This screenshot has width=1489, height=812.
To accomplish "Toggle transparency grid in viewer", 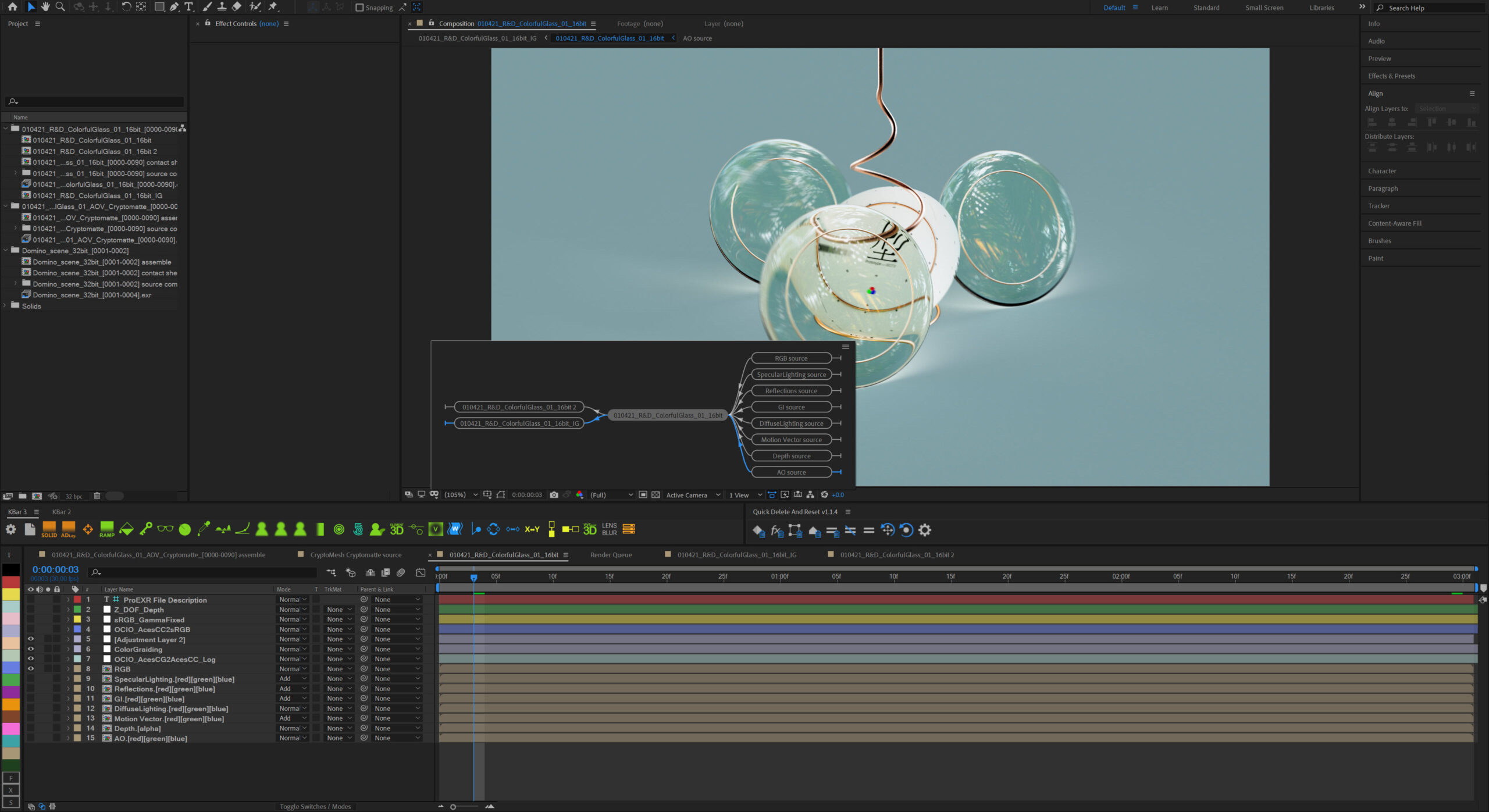I will coord(656,495).
